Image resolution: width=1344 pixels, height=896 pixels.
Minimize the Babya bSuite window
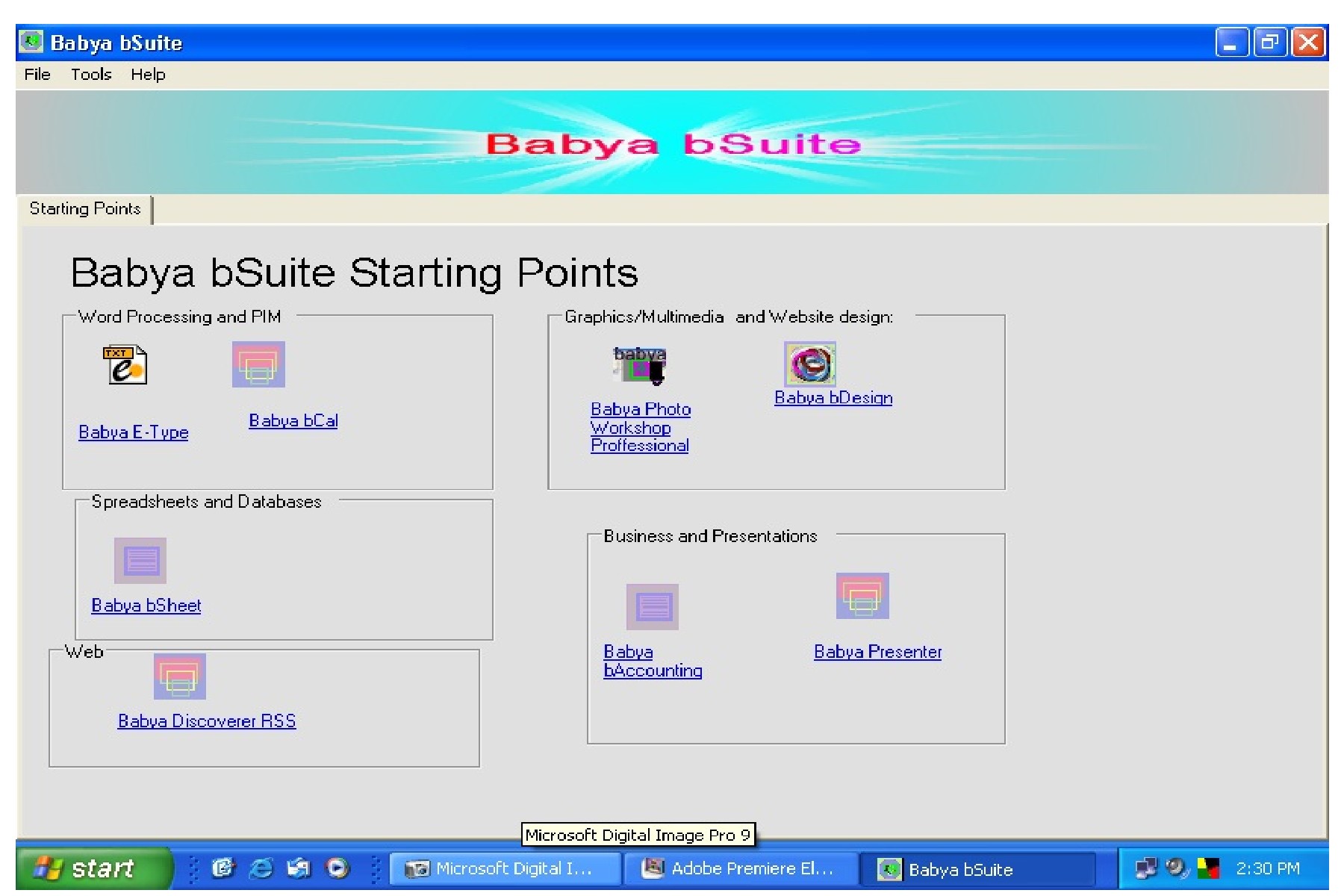tap(1232, 43)
